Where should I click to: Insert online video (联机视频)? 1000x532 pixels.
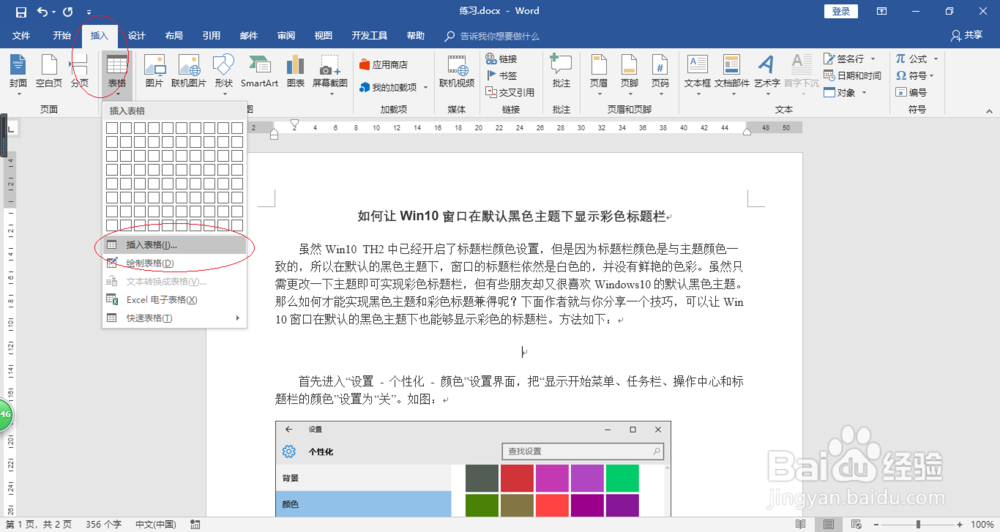(x=457, y=71)
